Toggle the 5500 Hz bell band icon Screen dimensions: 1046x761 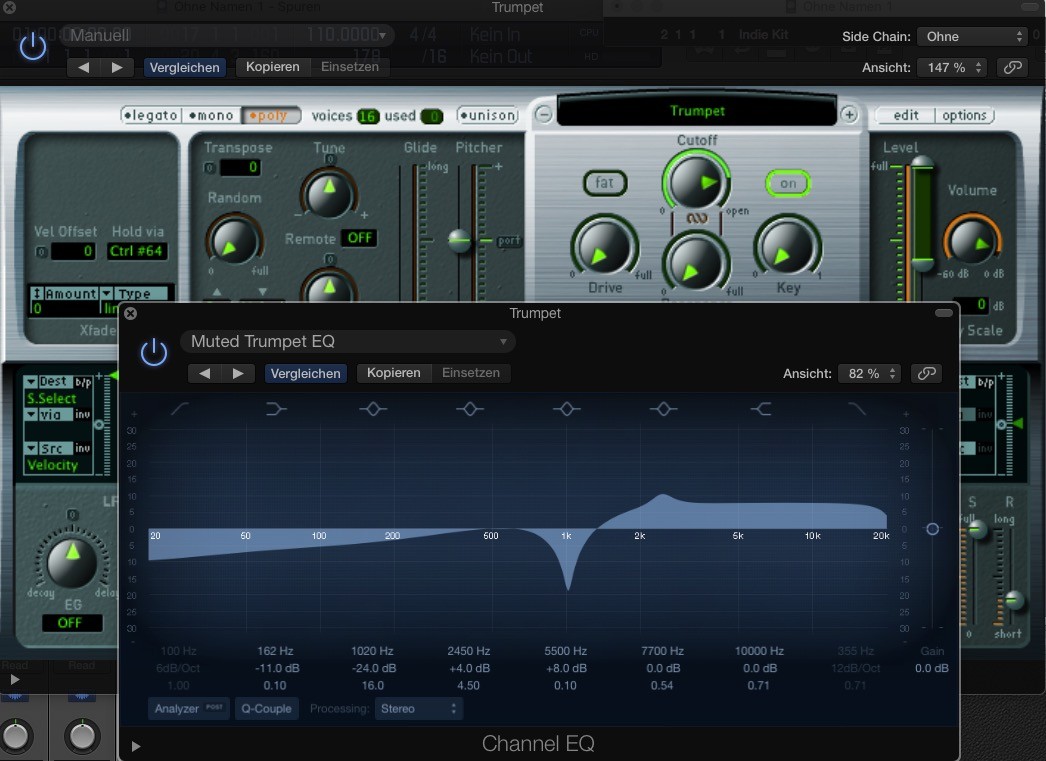click(566, 409)
